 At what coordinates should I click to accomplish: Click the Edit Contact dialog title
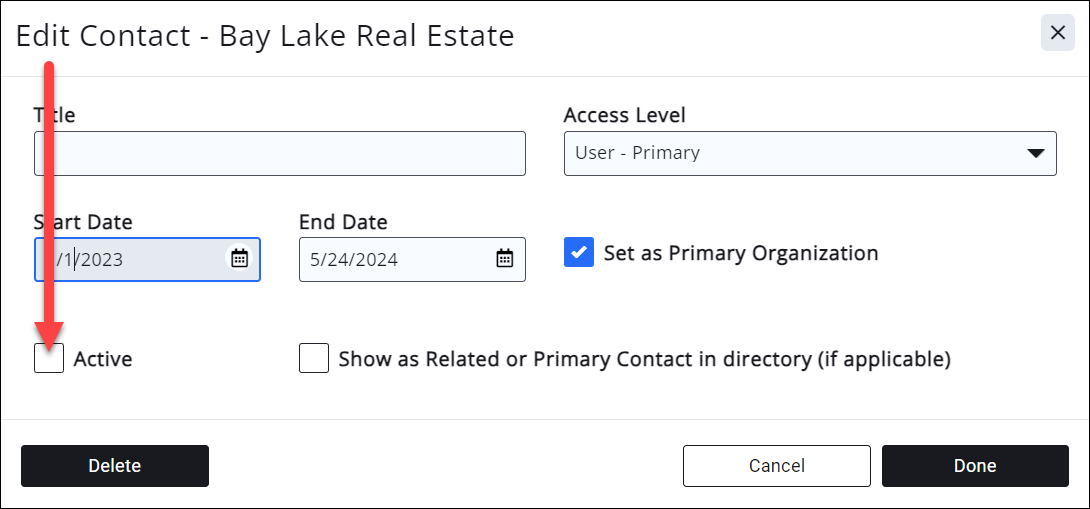tap(265, 36)
